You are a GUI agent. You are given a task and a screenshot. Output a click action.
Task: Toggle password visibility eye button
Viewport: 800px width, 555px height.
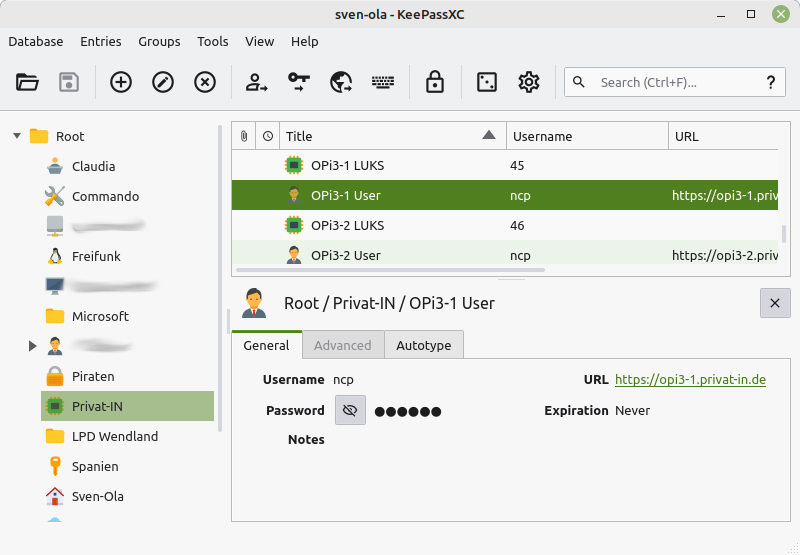coord(350,410)
